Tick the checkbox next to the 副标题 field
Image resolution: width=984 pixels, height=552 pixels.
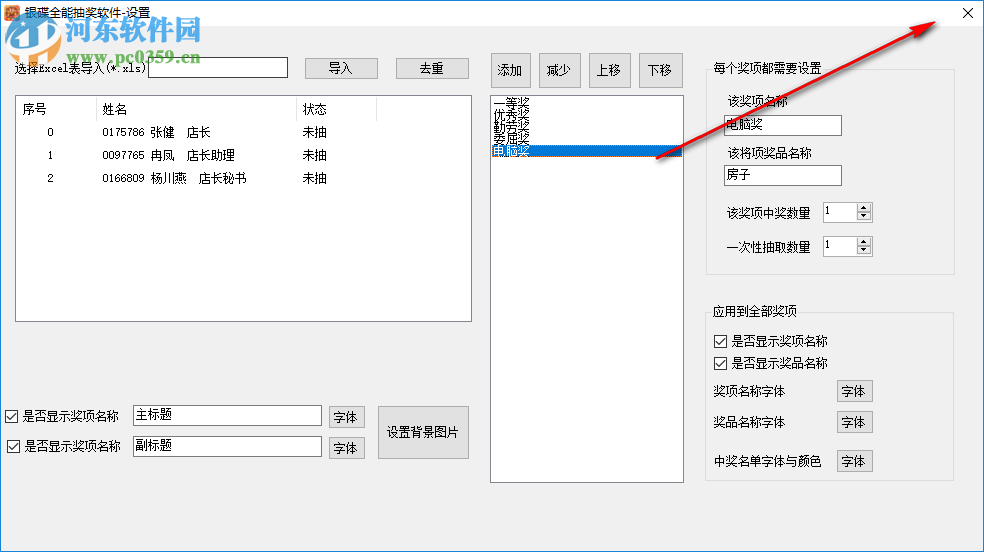(13, 447)
